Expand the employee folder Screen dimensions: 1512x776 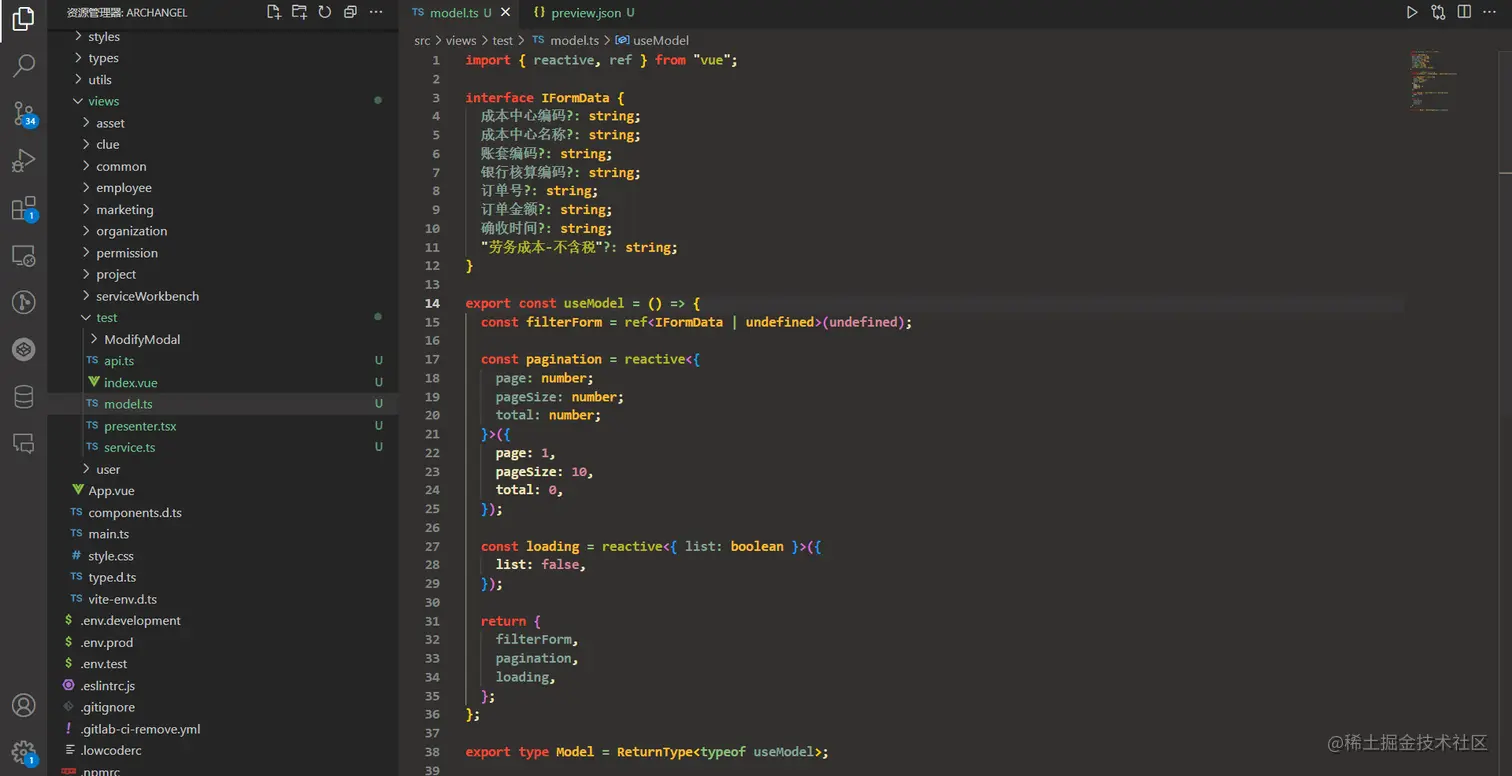pyautogui.click(x=222, y=188)
